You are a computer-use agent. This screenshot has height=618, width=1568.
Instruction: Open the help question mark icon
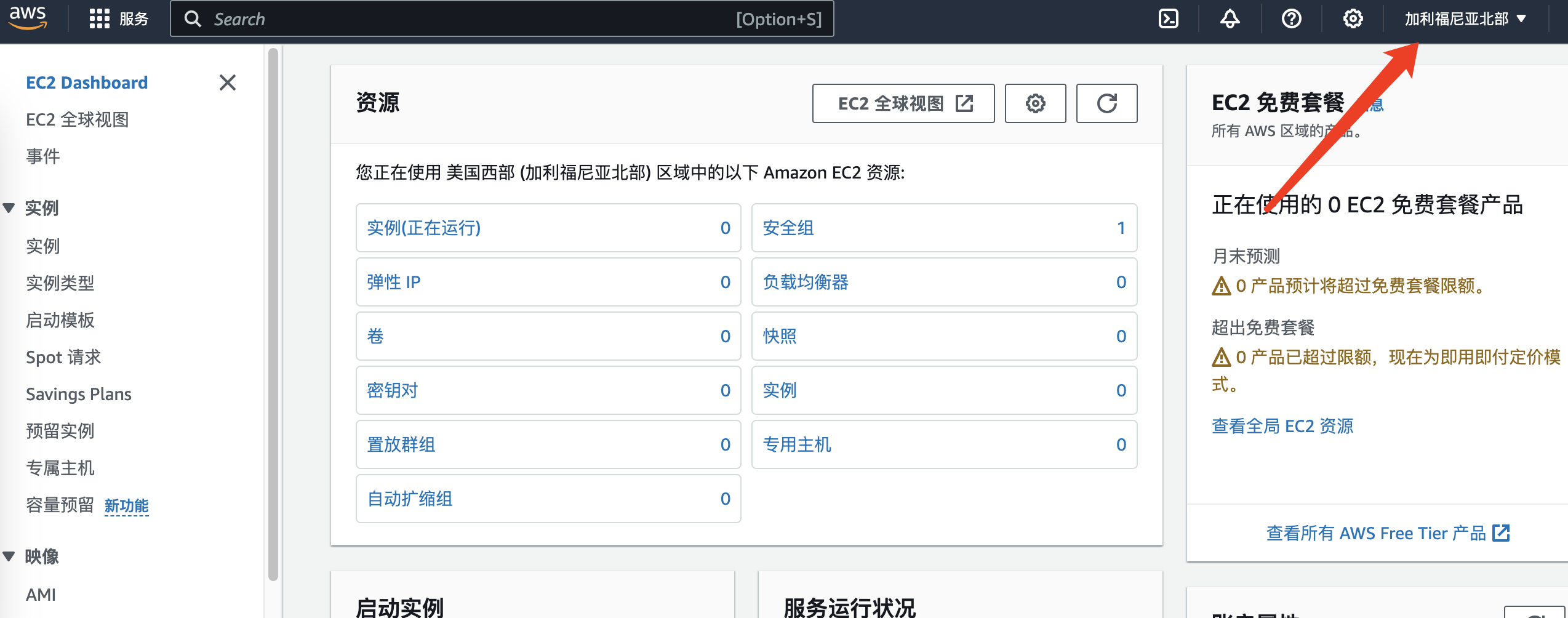coord(1291,19)
